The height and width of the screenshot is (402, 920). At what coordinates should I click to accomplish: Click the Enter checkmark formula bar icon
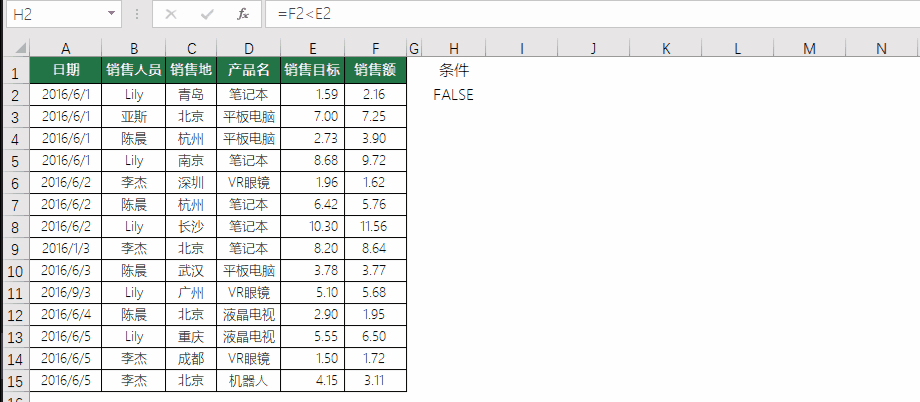(207, 14)
